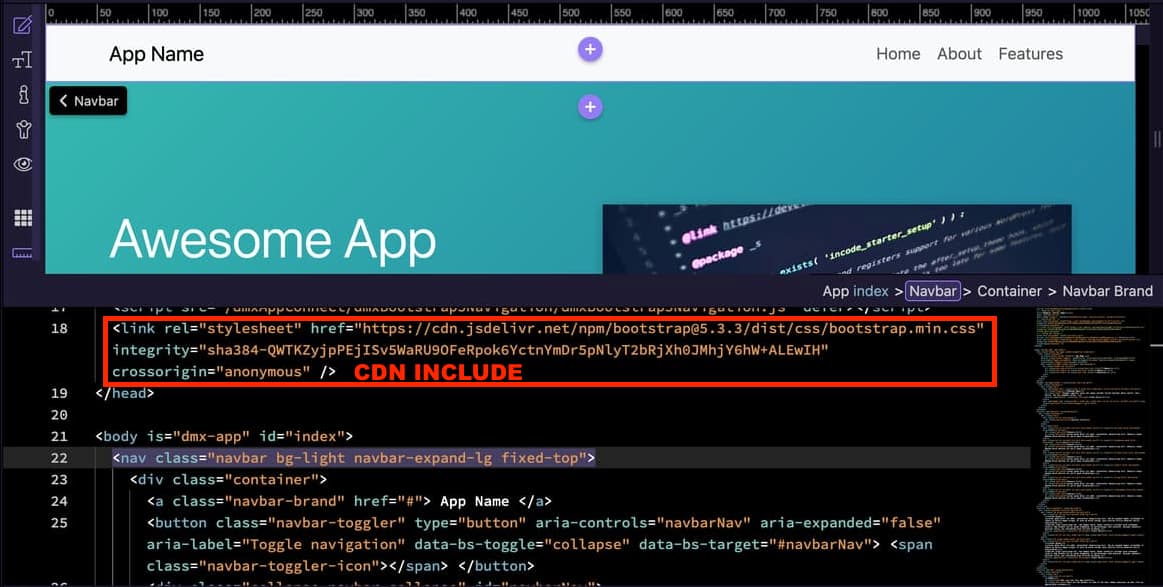Click the plus button inside the navbar
The width and height of the screenshot is (1163, 587).
[590, 50]
